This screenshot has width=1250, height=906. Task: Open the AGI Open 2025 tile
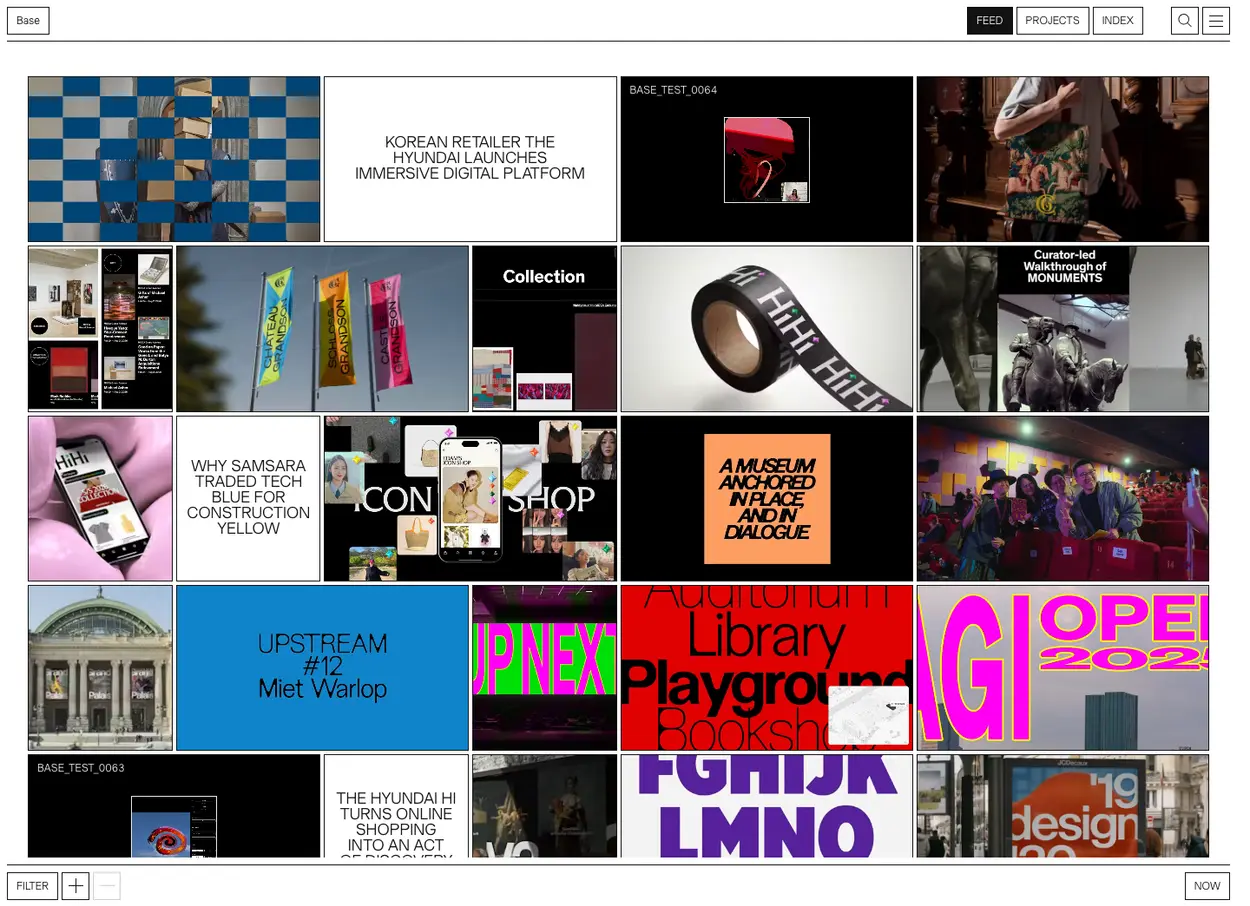click(1063, 668)
